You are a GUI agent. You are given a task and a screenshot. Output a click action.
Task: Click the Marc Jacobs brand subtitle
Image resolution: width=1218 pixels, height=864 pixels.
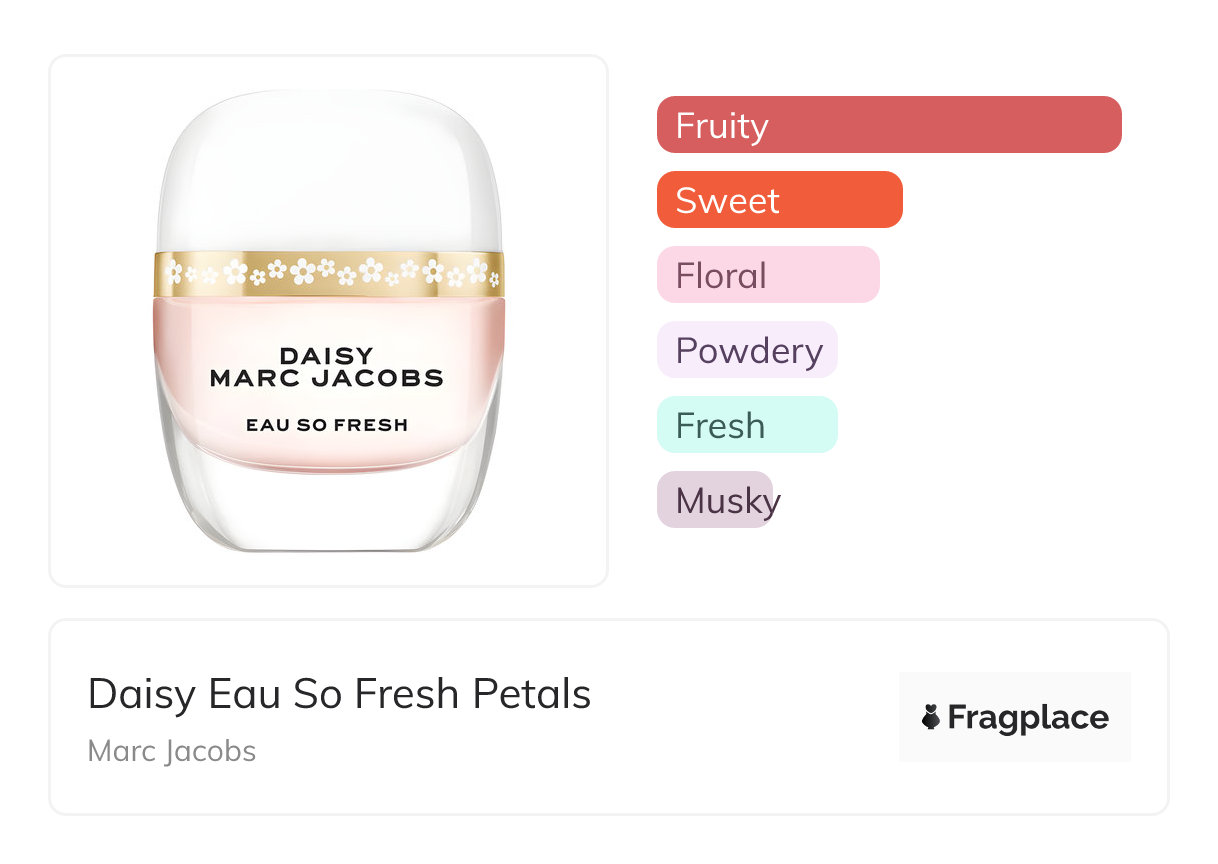(172, 751)
